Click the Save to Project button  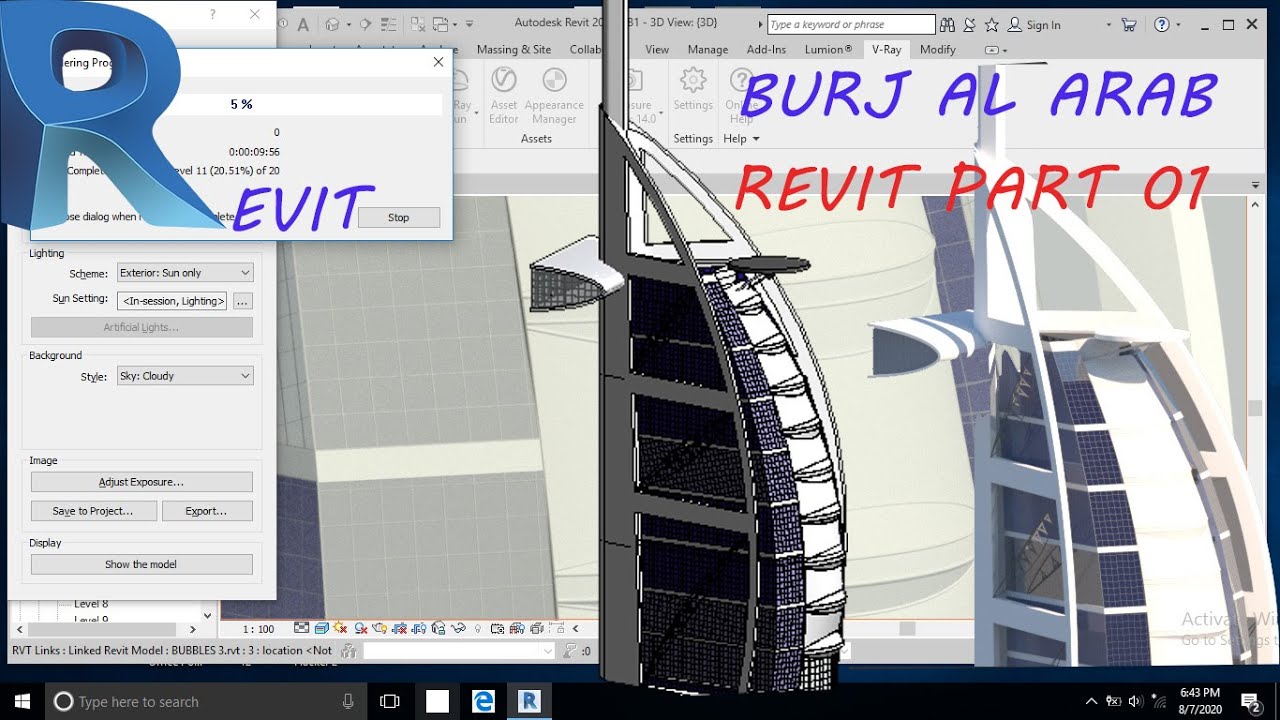coord(94,511)
